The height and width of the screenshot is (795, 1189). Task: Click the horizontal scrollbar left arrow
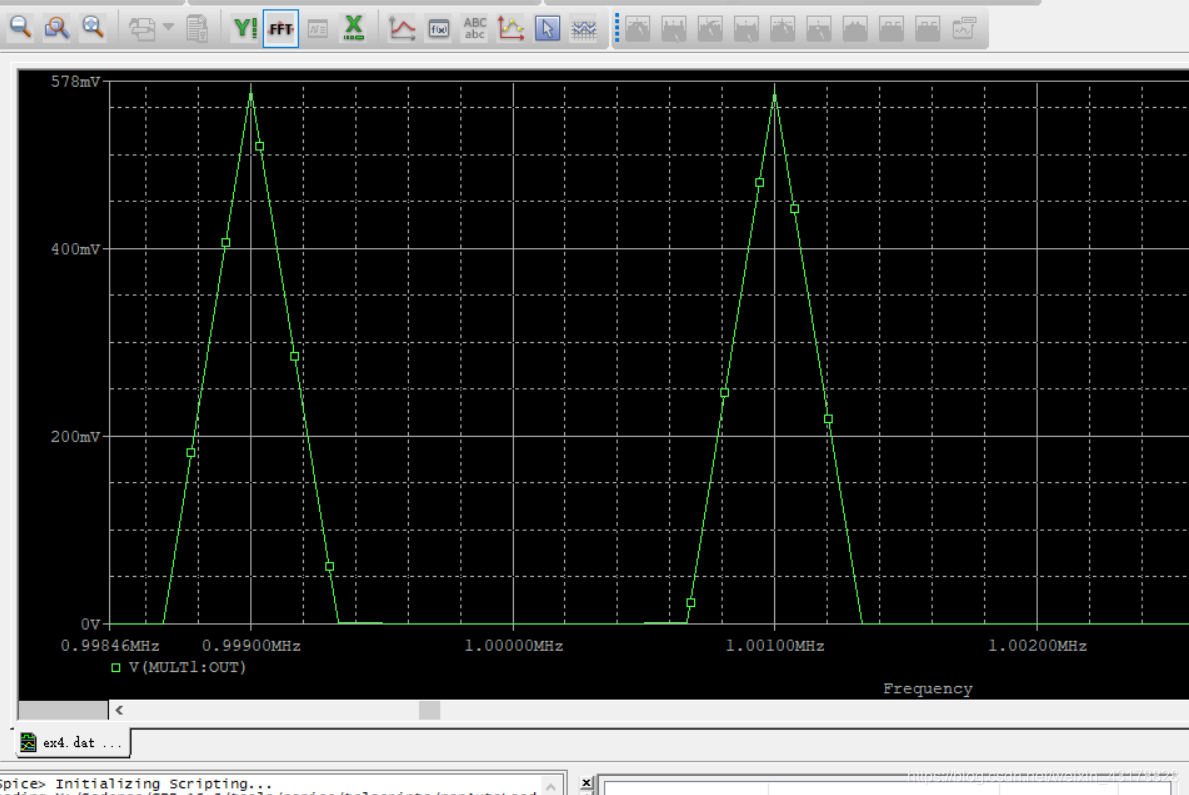(119, 710)
